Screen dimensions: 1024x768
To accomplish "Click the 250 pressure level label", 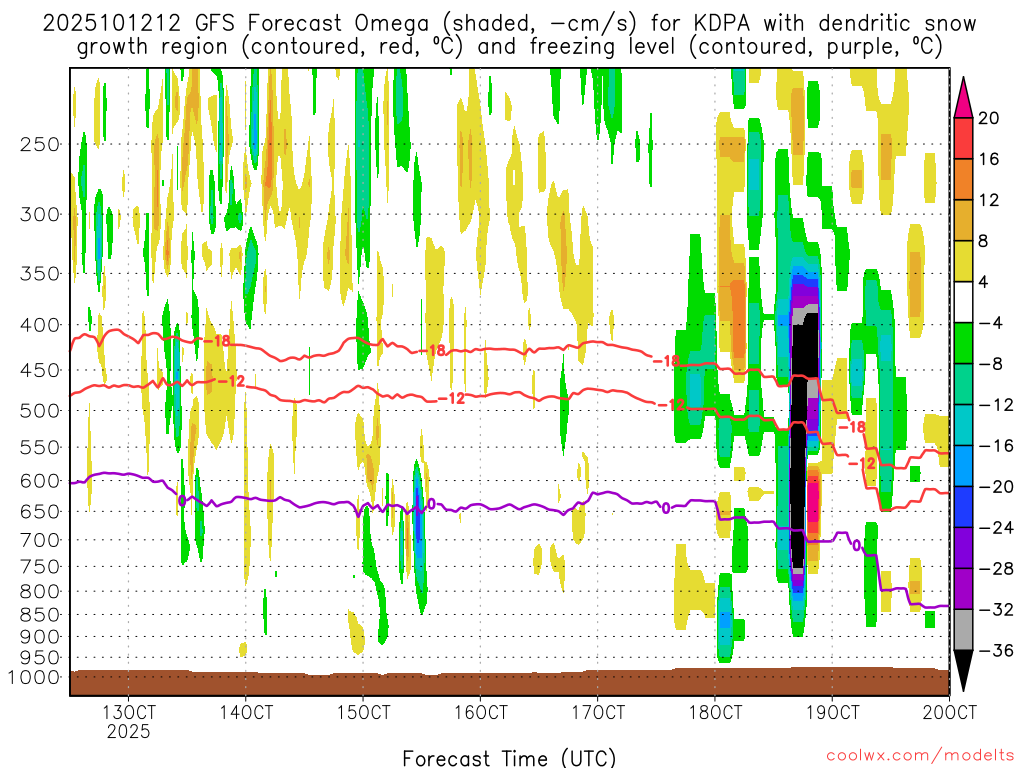I will pyautogui.click(x=39, y=144).
